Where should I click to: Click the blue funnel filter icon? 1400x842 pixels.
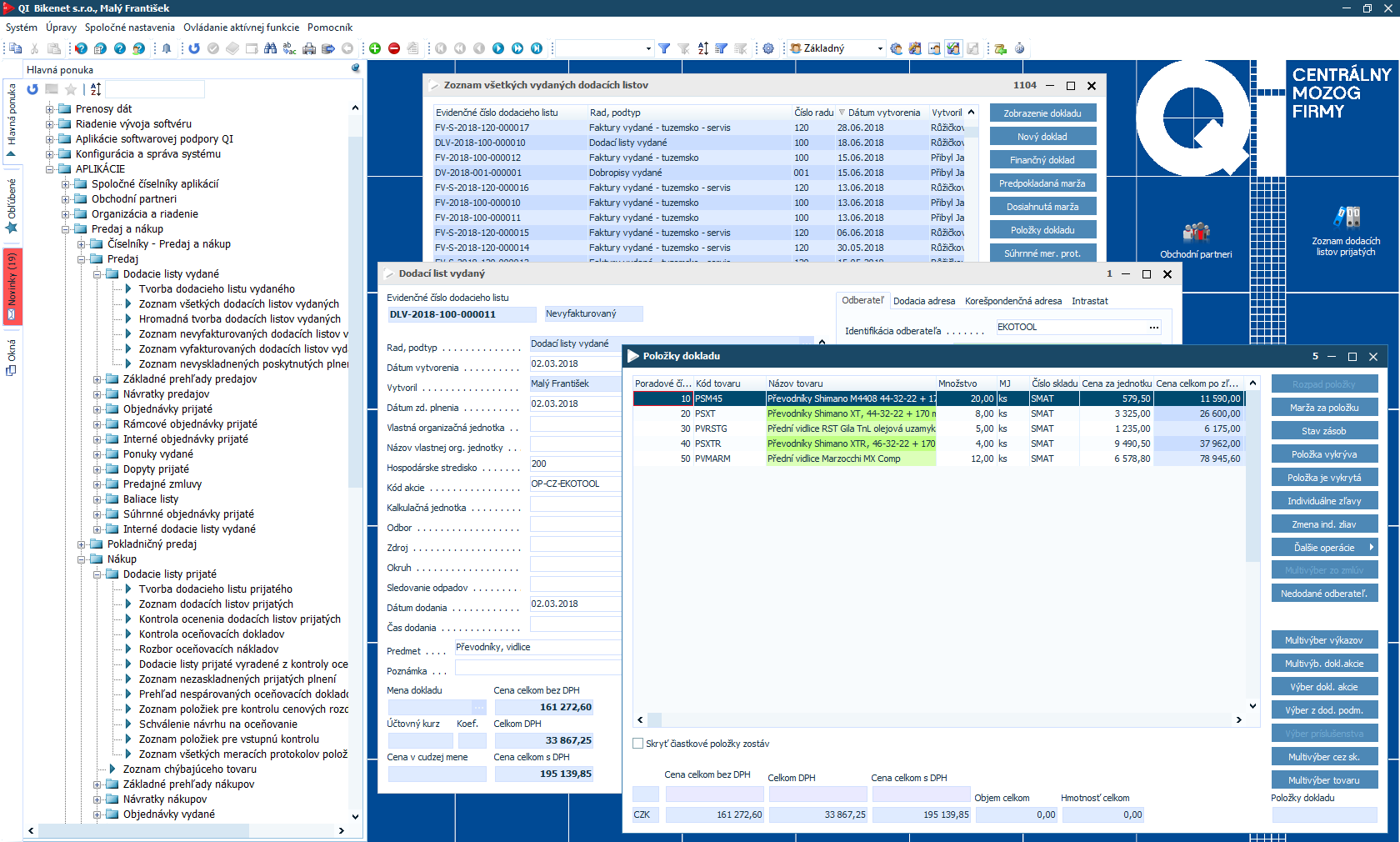coord(664,48)
